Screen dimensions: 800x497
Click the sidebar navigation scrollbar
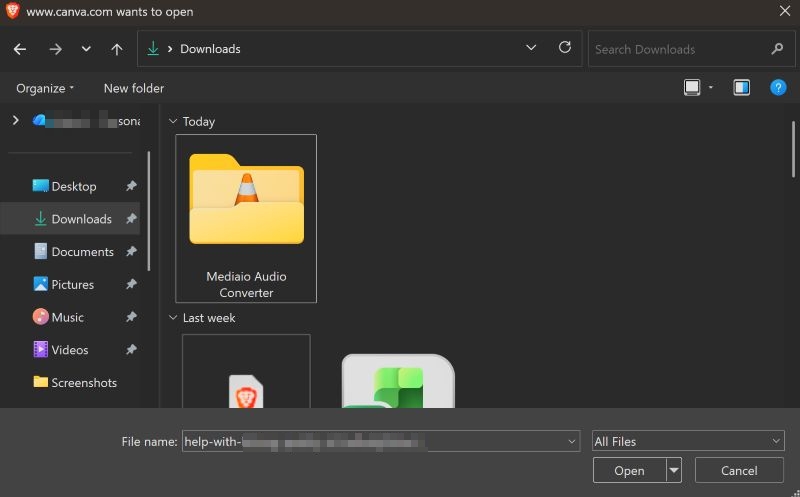148,211
